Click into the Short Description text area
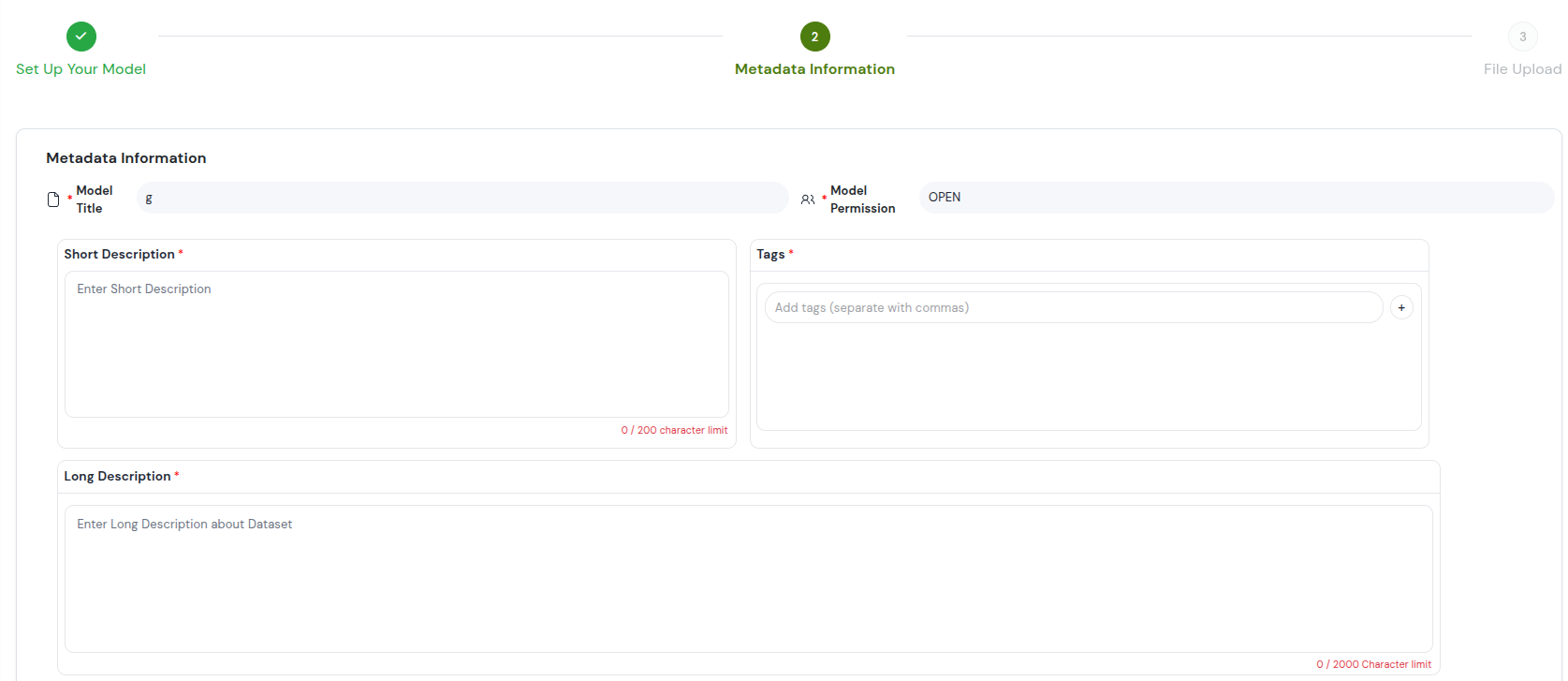1568x681 pixels. coord(396,344)
